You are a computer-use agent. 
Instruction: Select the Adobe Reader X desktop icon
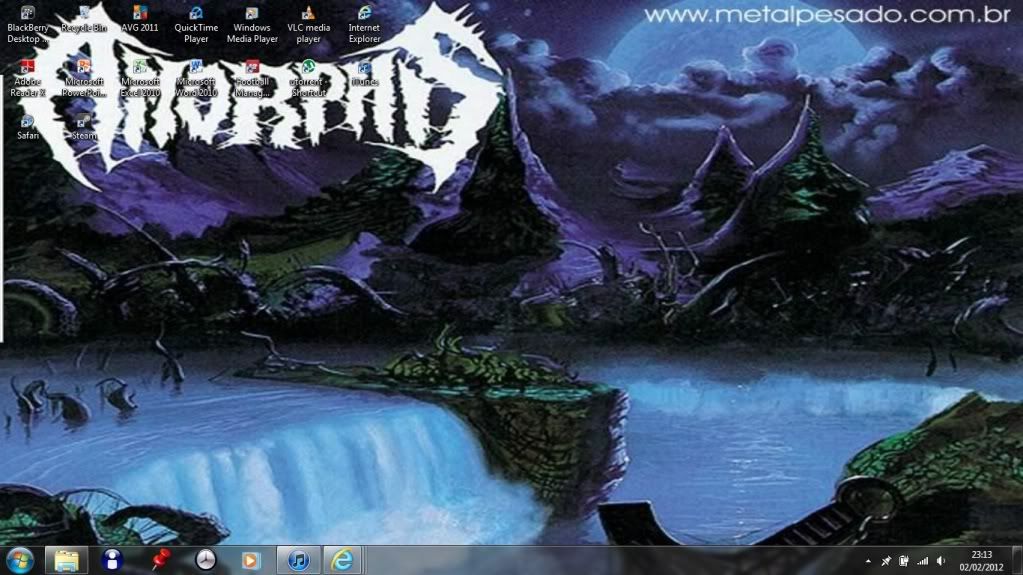coord(27,78)
